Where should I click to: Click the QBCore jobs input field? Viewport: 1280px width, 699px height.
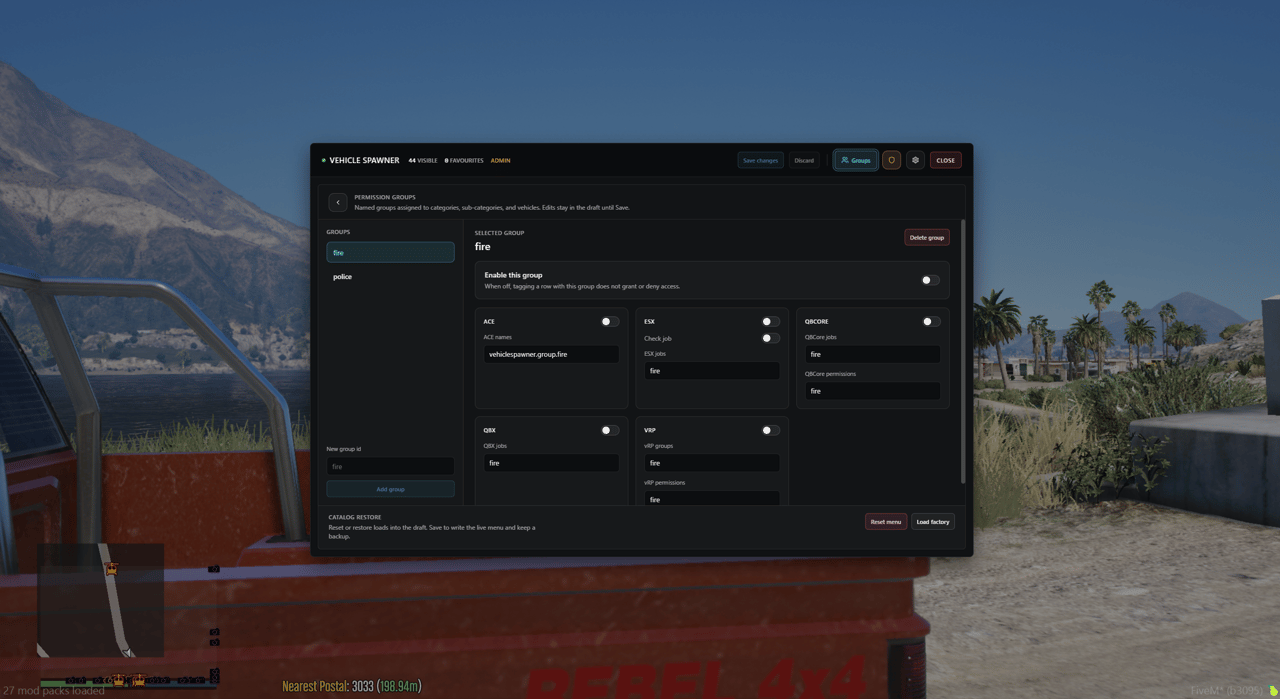(872, 354)
